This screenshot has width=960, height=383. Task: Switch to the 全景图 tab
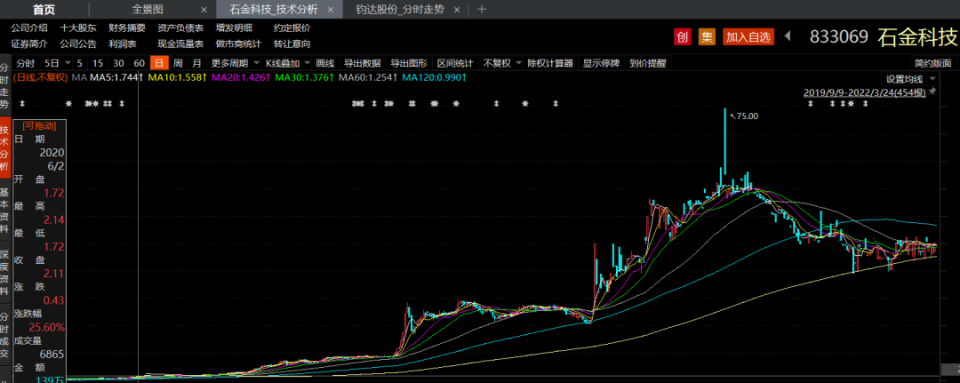148,9
